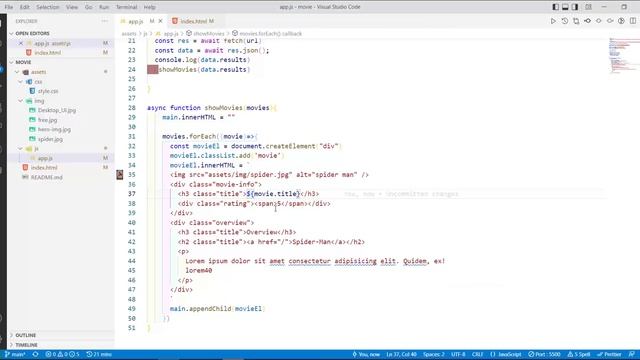Open the Edit menu
640x360 pixels.
[24, 7]
